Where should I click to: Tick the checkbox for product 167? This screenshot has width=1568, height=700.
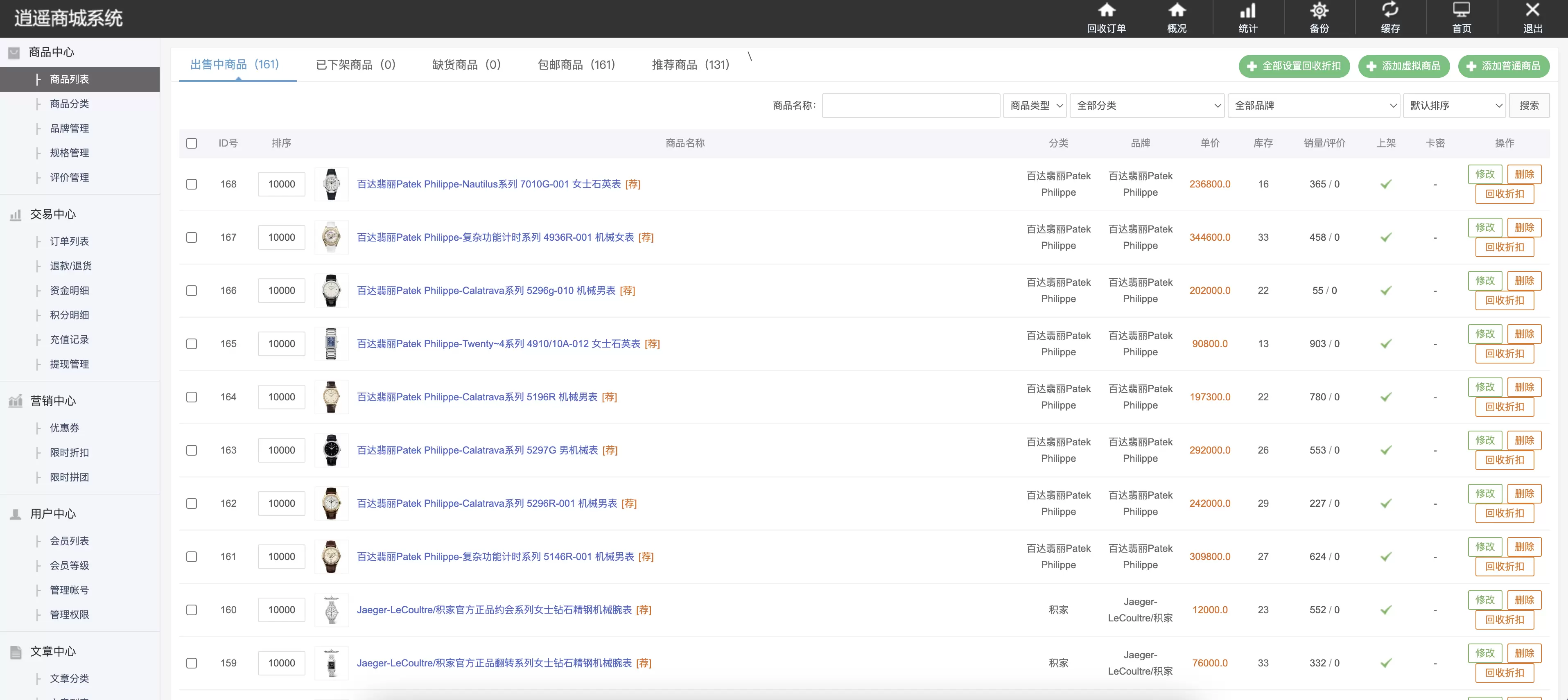pos(192,237)
